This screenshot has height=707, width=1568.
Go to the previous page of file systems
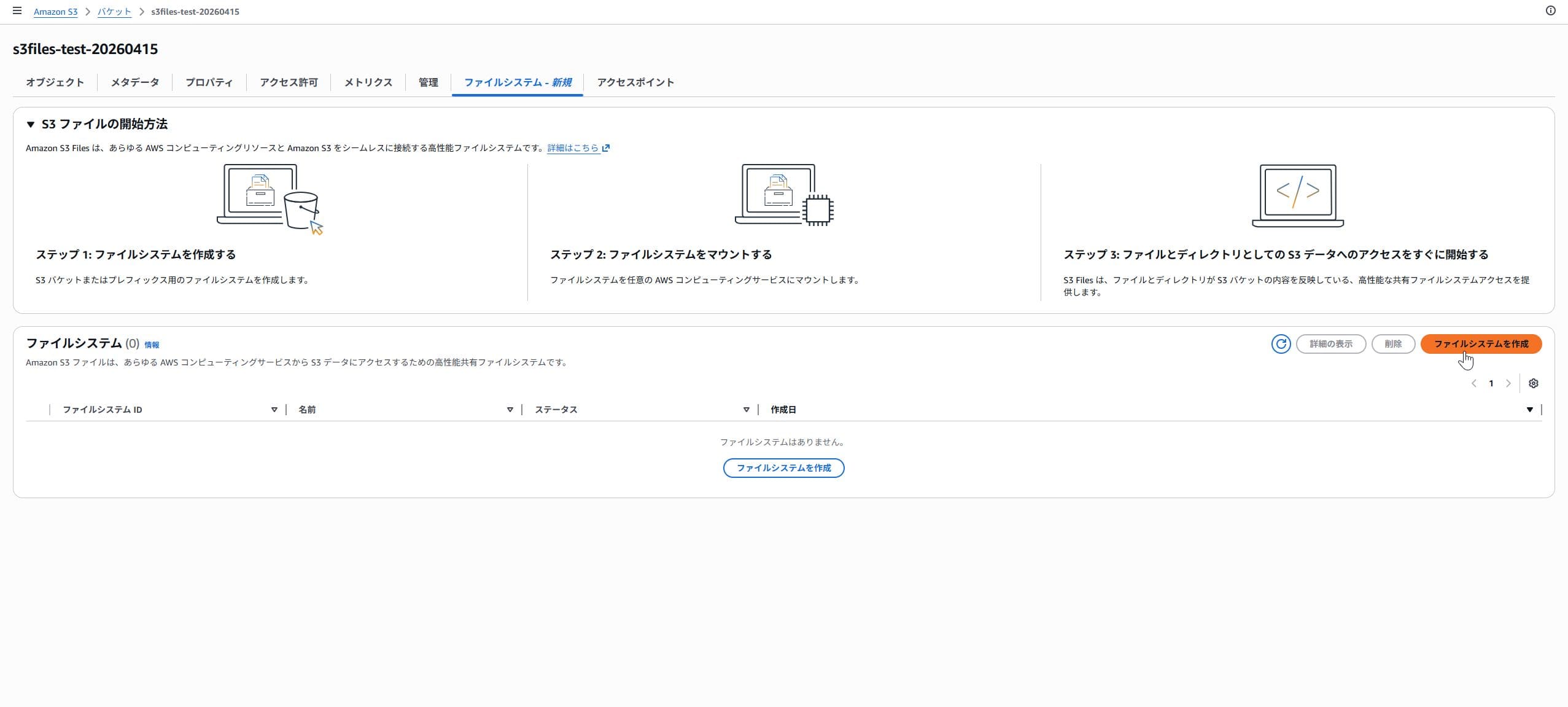coord(1474,383)
